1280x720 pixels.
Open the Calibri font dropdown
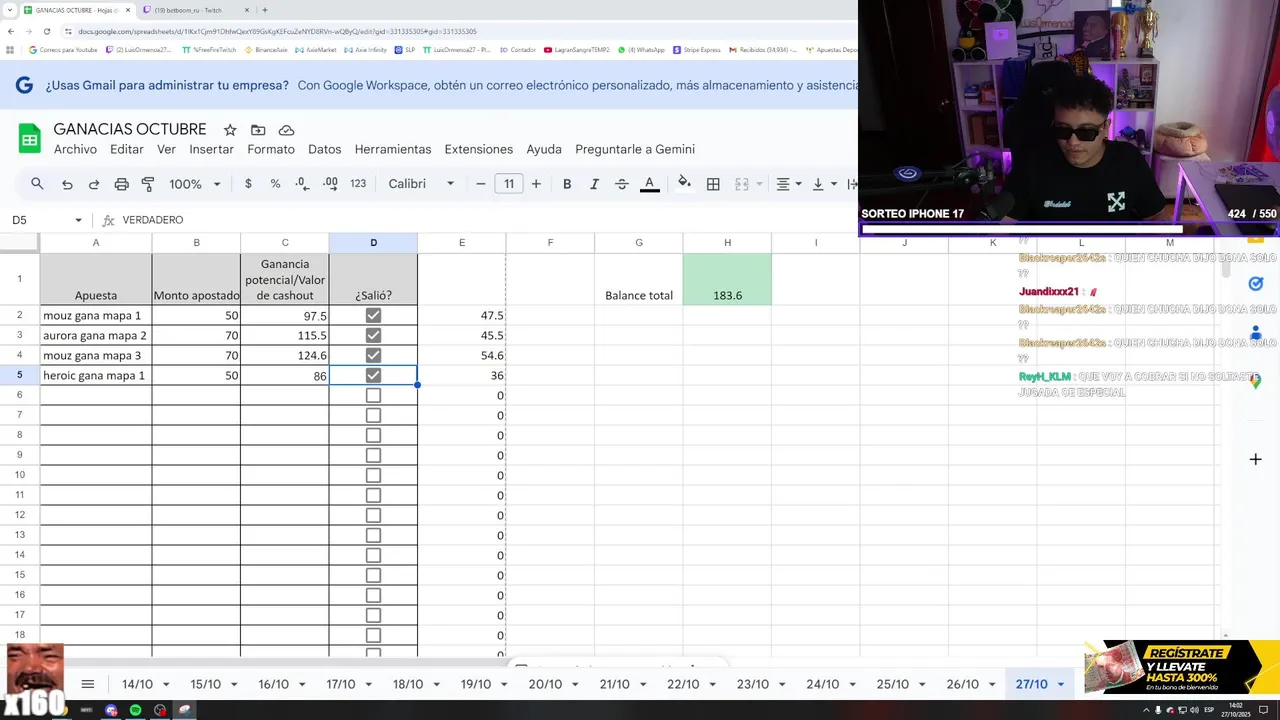[x=421, y=184]
